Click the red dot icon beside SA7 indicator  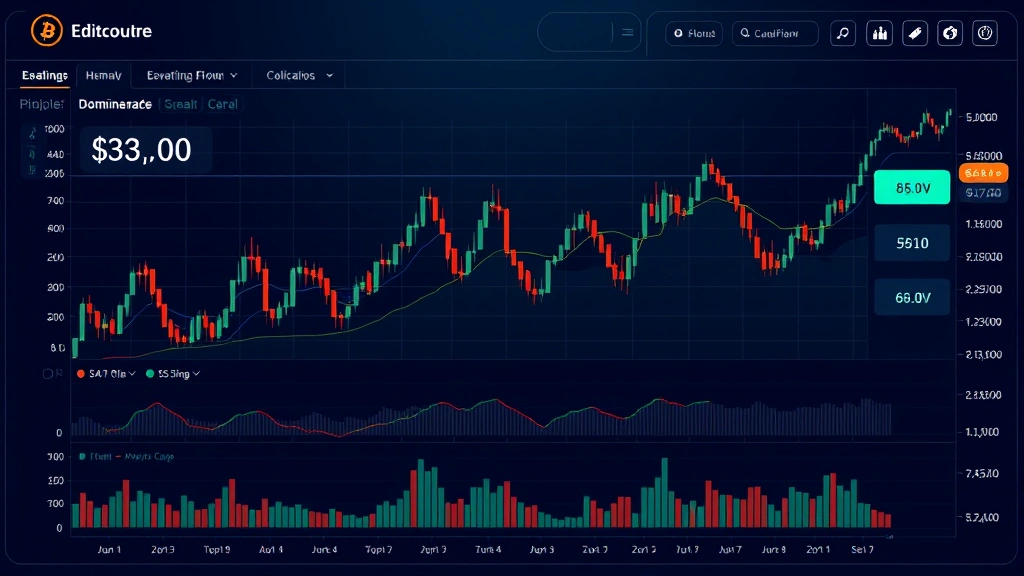[81, 373]
